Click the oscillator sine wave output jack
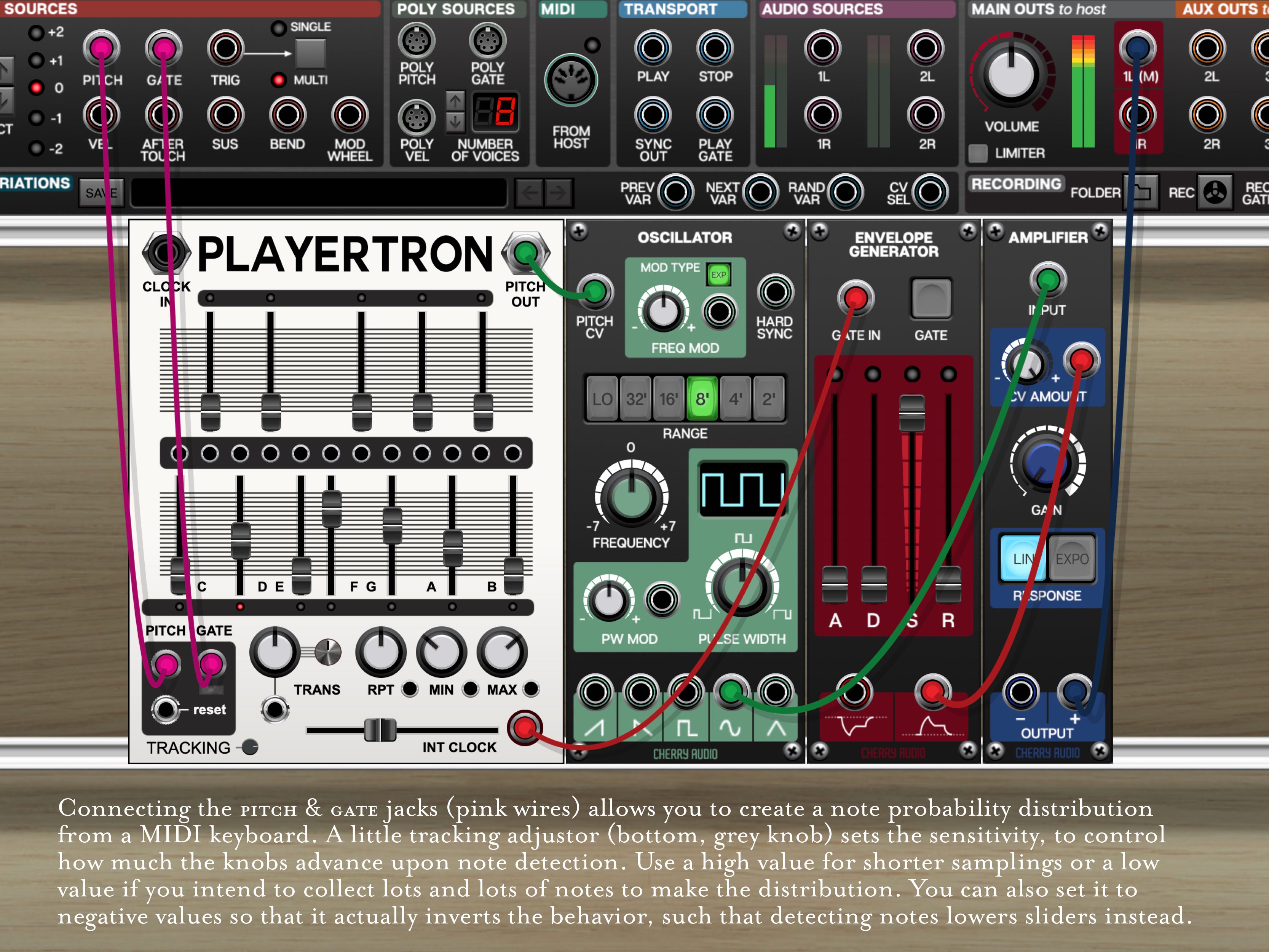The width and height of the screenshot is (1269, 952). pos(730,692)
